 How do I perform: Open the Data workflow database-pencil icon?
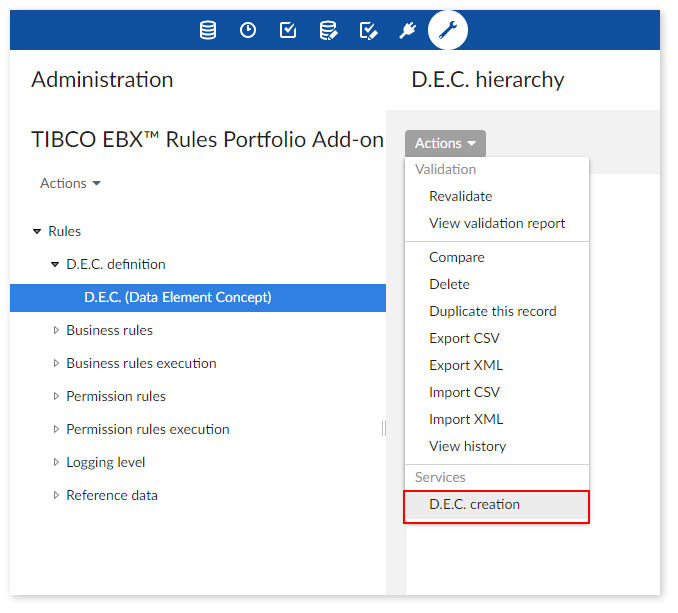coord(328,30)
